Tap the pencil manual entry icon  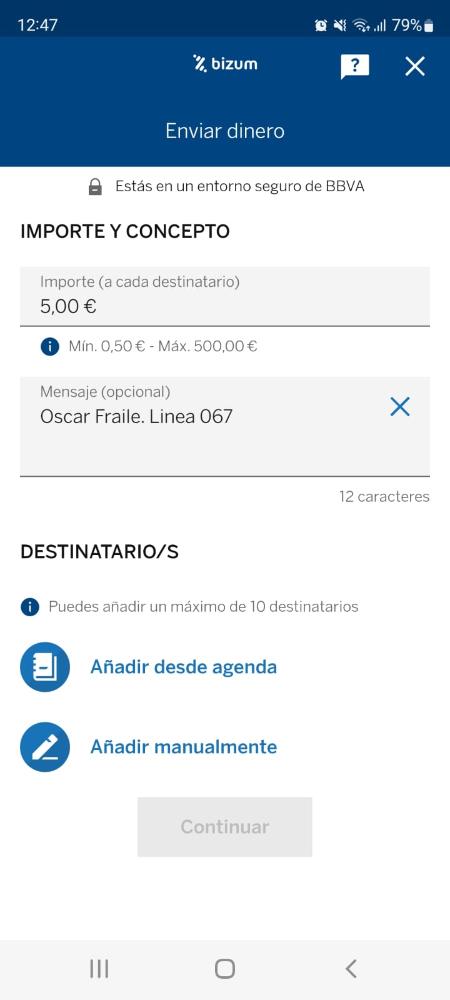point(45,747)
